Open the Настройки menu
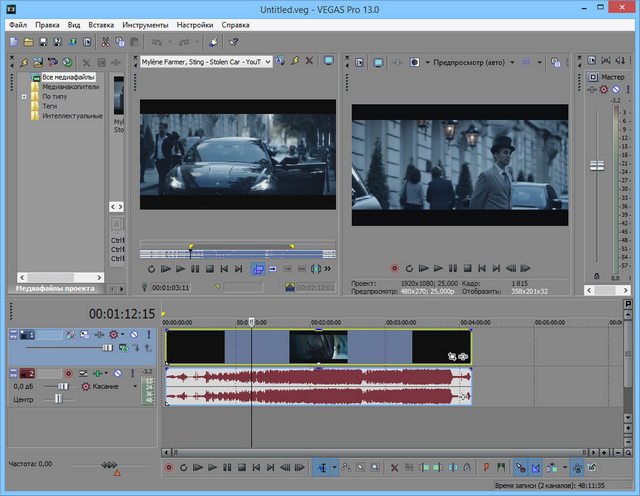The image size is (640, 496). [x=195, y=25]
